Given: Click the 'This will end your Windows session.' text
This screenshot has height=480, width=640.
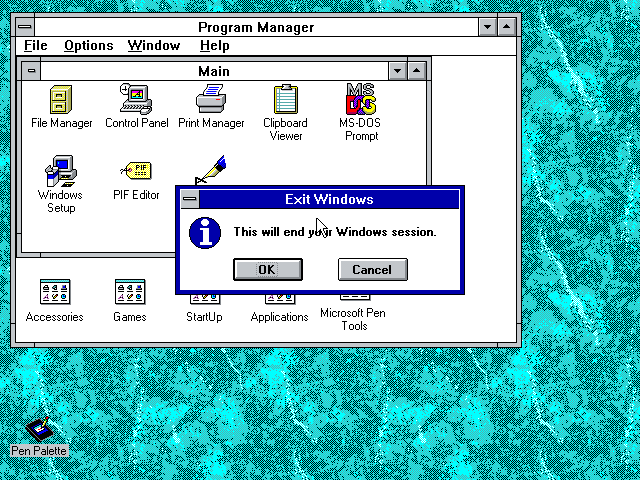Looking at the screenshot, I should coord(335,232).
